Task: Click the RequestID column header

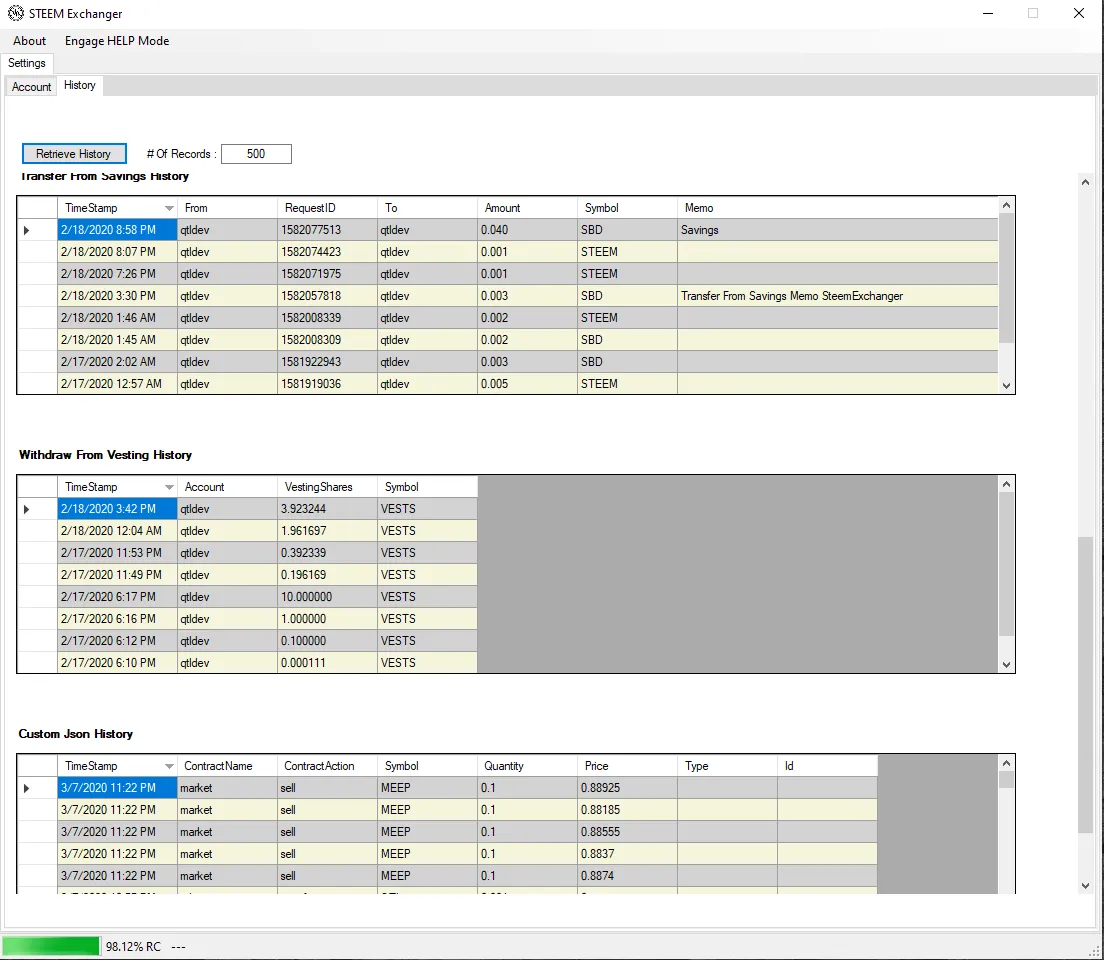Action: point(327,208)
